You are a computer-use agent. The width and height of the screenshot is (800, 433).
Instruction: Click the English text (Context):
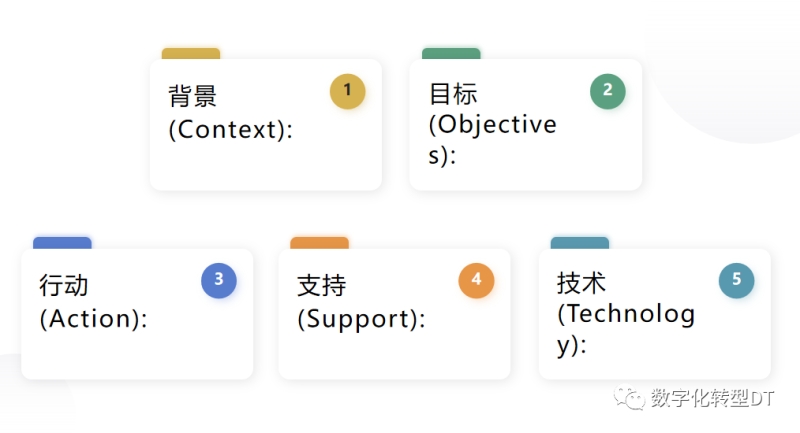pyautogui.click(x=230, y=129)
